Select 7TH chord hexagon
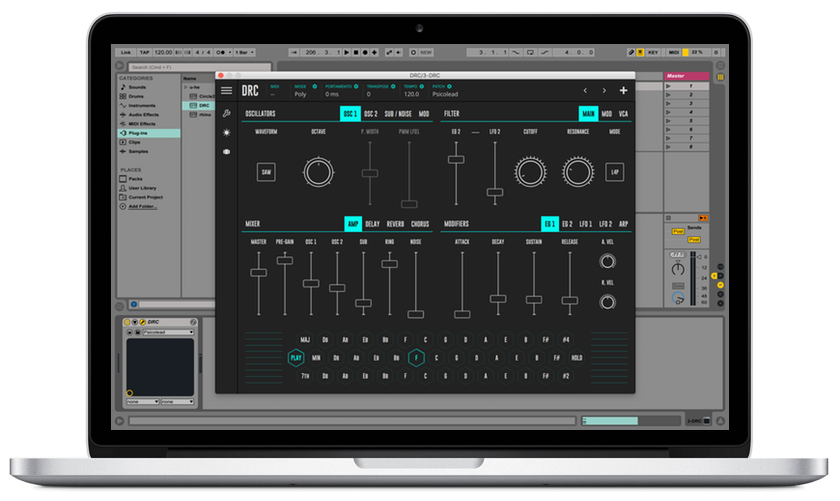 [305, 376]
